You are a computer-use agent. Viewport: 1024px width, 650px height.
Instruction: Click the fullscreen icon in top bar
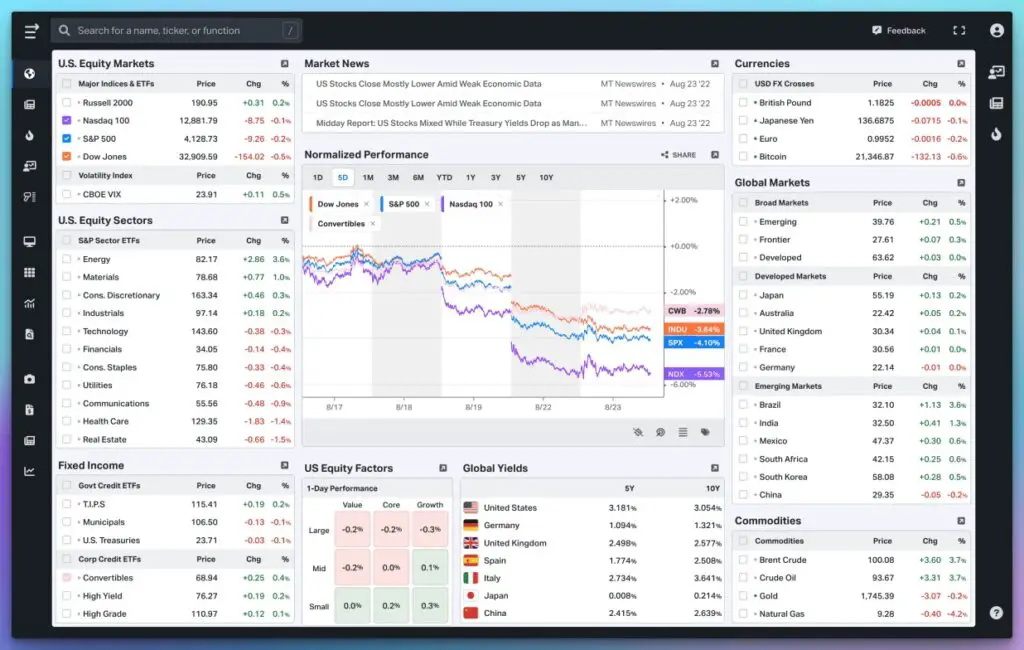(x=959, y=31)
